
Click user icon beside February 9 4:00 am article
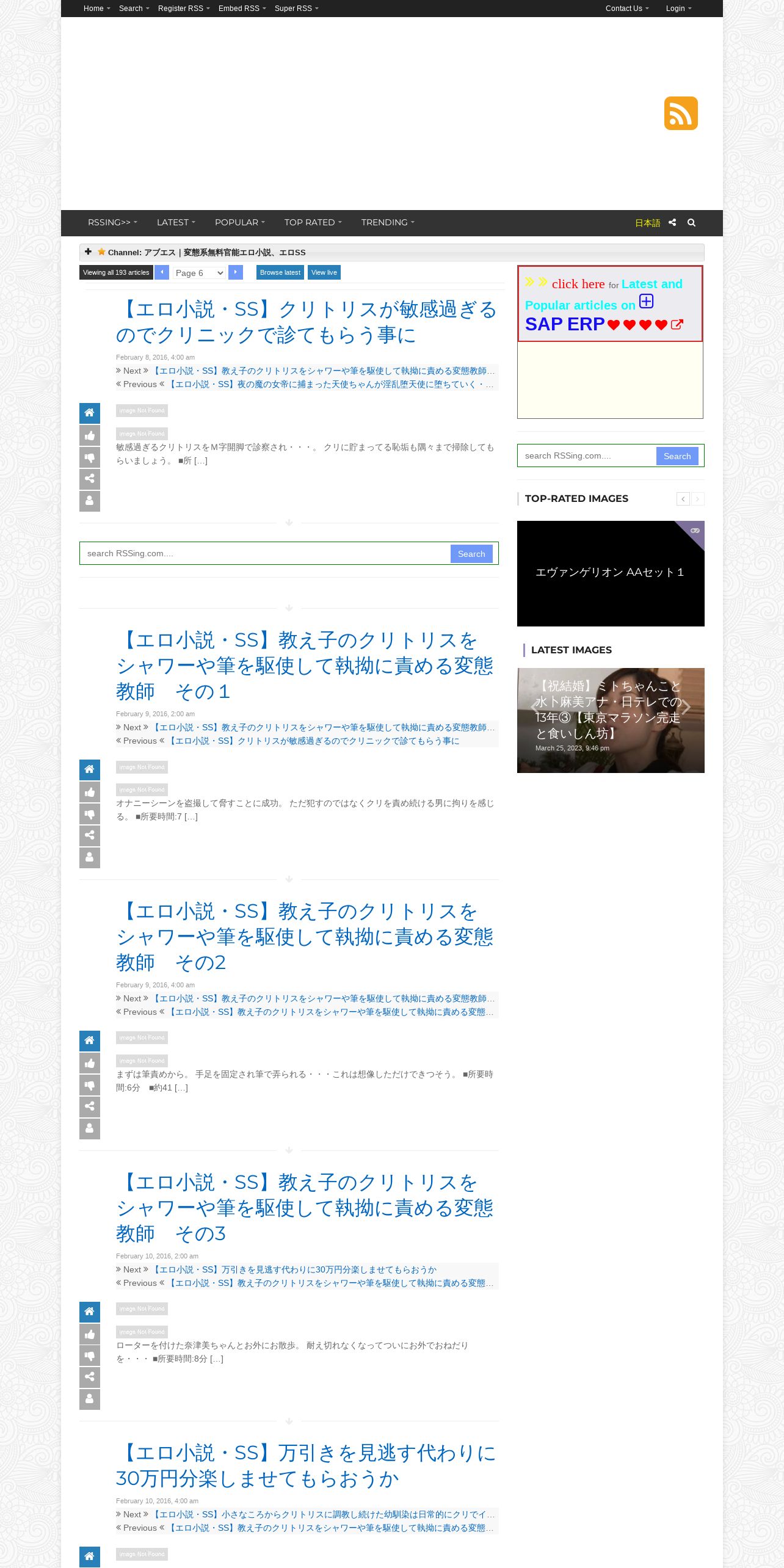(90, 1128)
